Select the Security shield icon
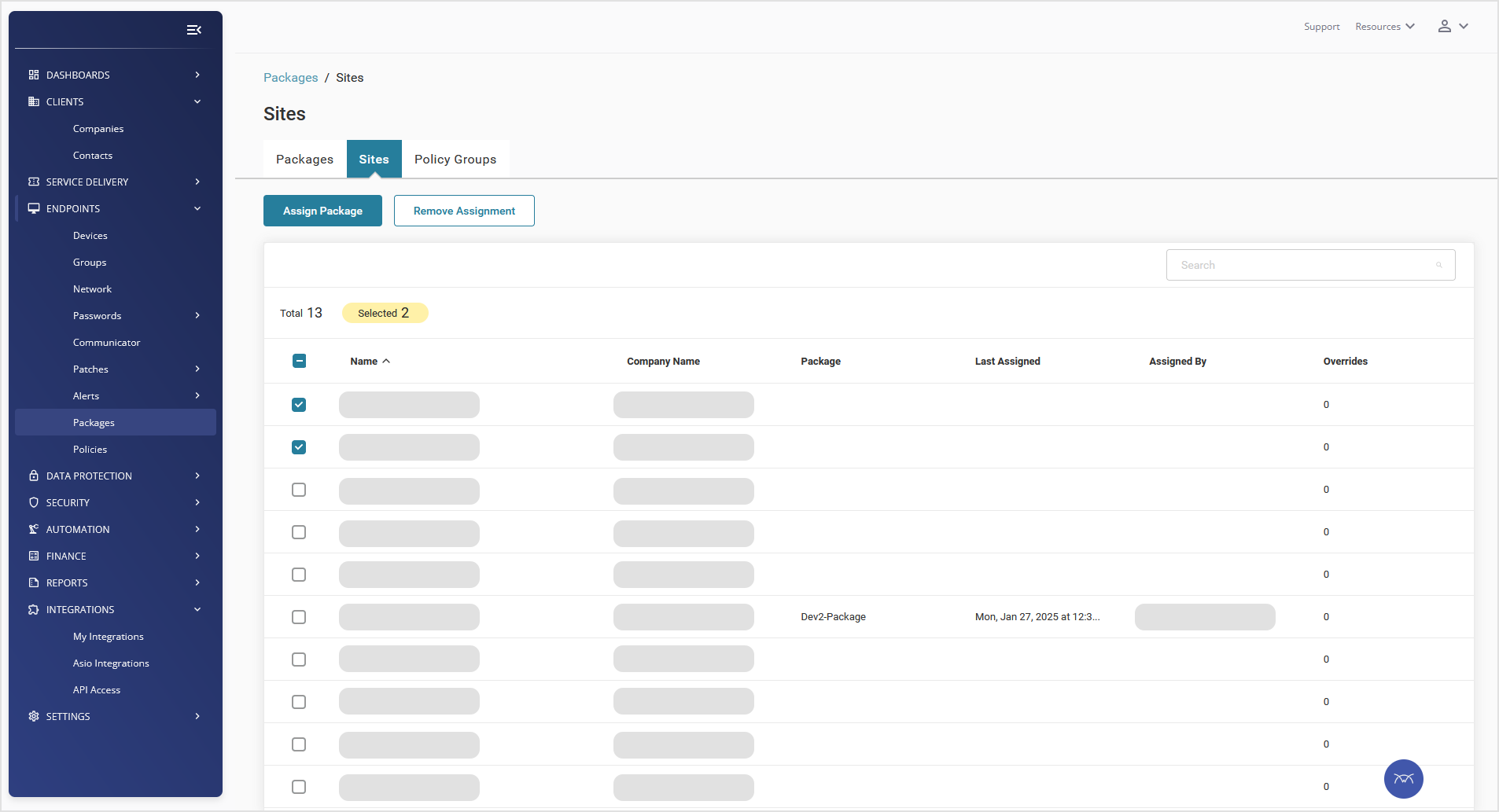Screen dimensions: 1499x812 [33, 502]
